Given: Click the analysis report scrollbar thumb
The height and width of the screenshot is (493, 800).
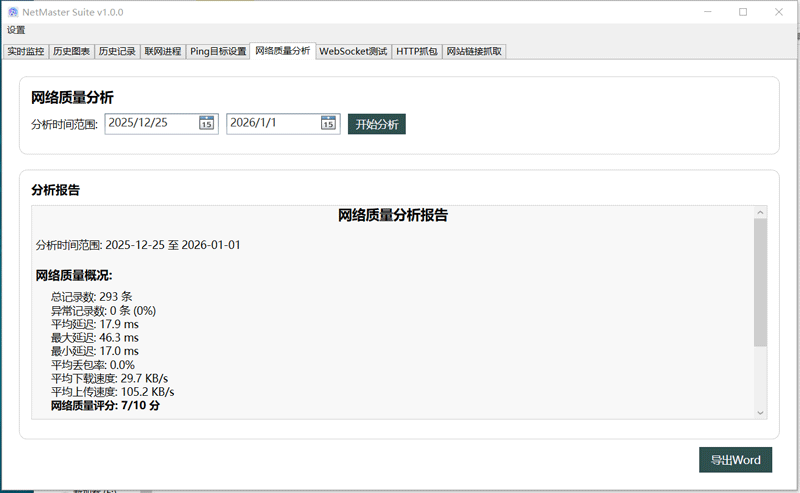Looking at the screenshot, I should click(760, 282).
